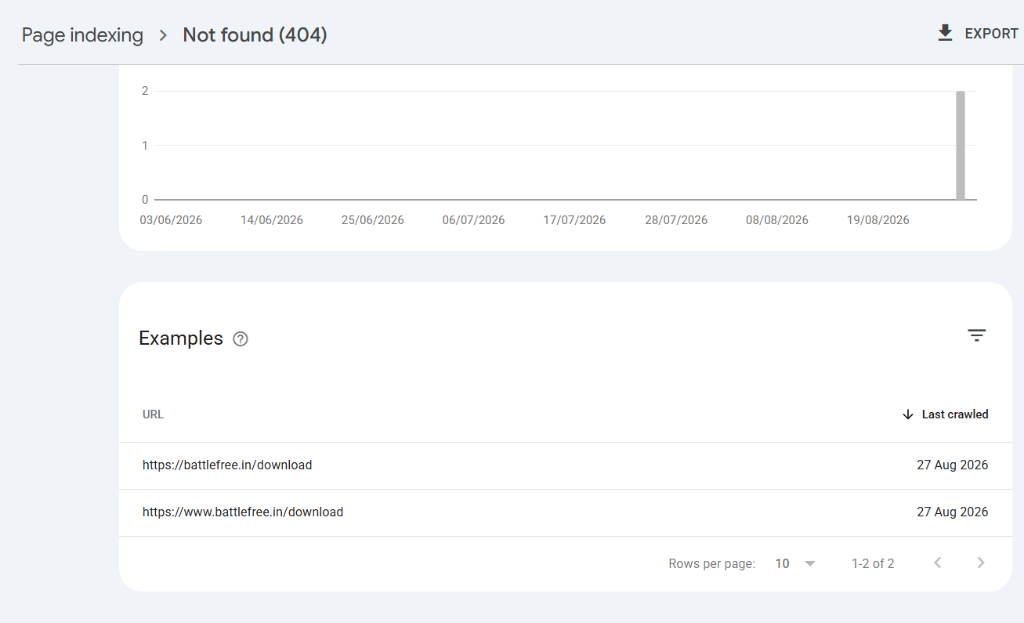Click the 08/08/2026 chart date label
The width and height of the screenshot is (1024, 623).
pos(777,220)
